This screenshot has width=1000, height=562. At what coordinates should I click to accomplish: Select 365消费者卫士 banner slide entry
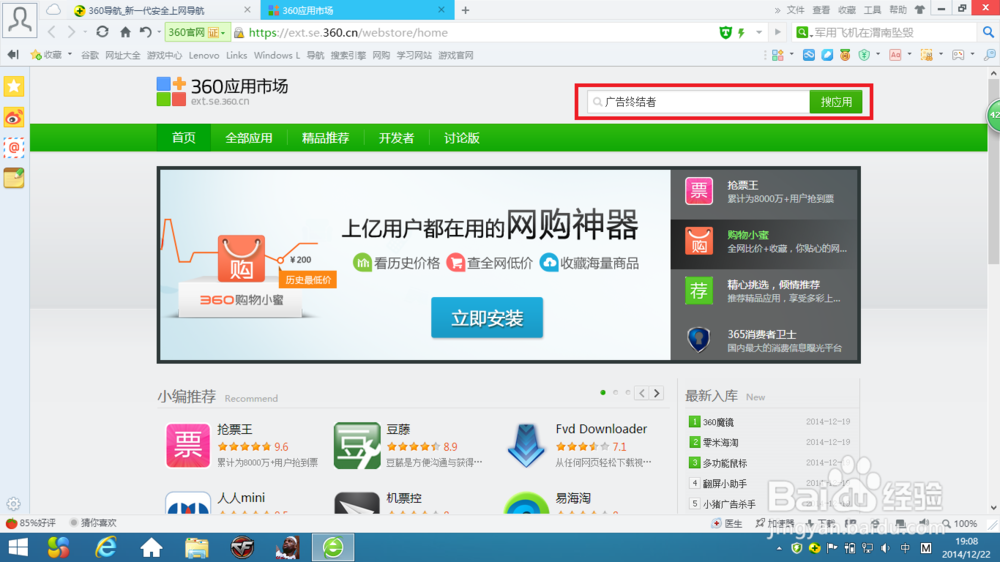click(765, 341)
